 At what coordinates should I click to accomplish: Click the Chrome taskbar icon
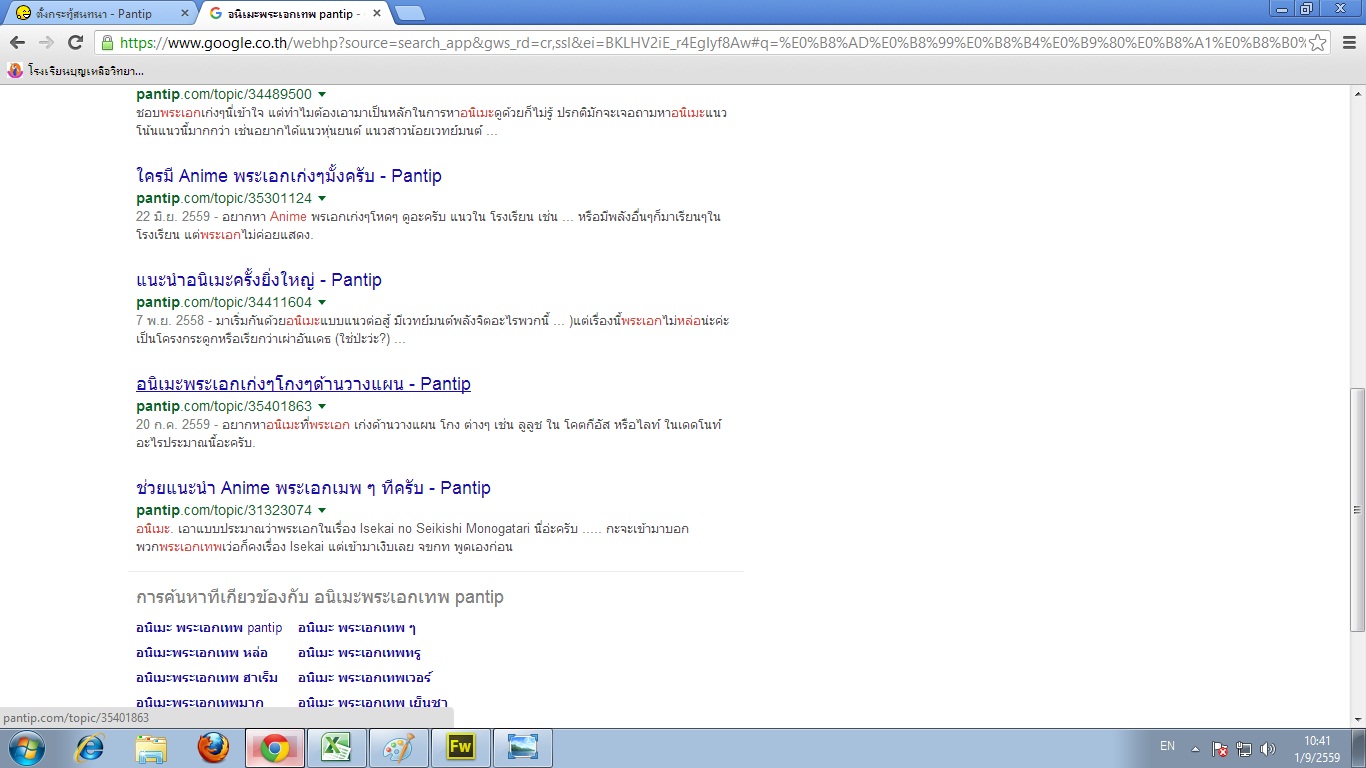(275, 748)
